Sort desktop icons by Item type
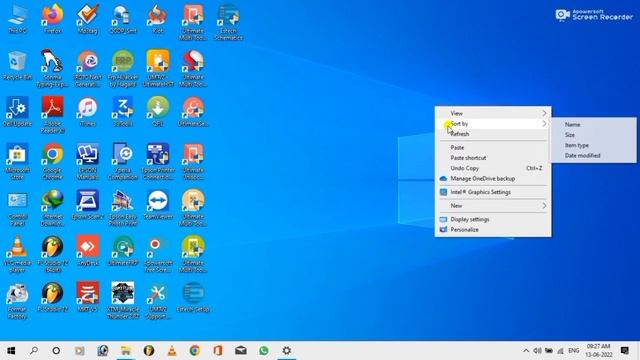The image size is (640, 360). [594, 145]
